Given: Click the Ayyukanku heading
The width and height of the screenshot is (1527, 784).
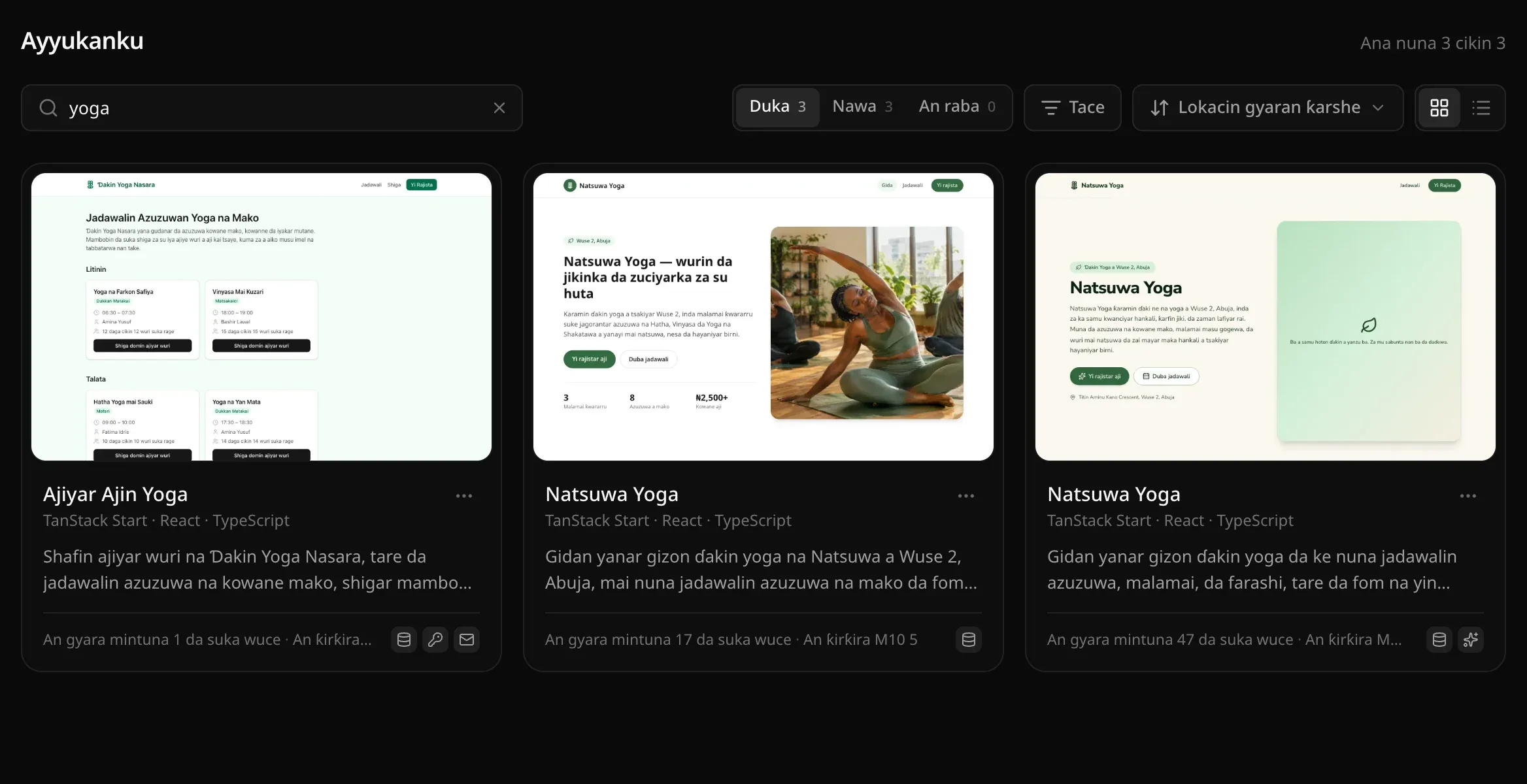Looking at the screenshot, I should click(x=82, y=41).
